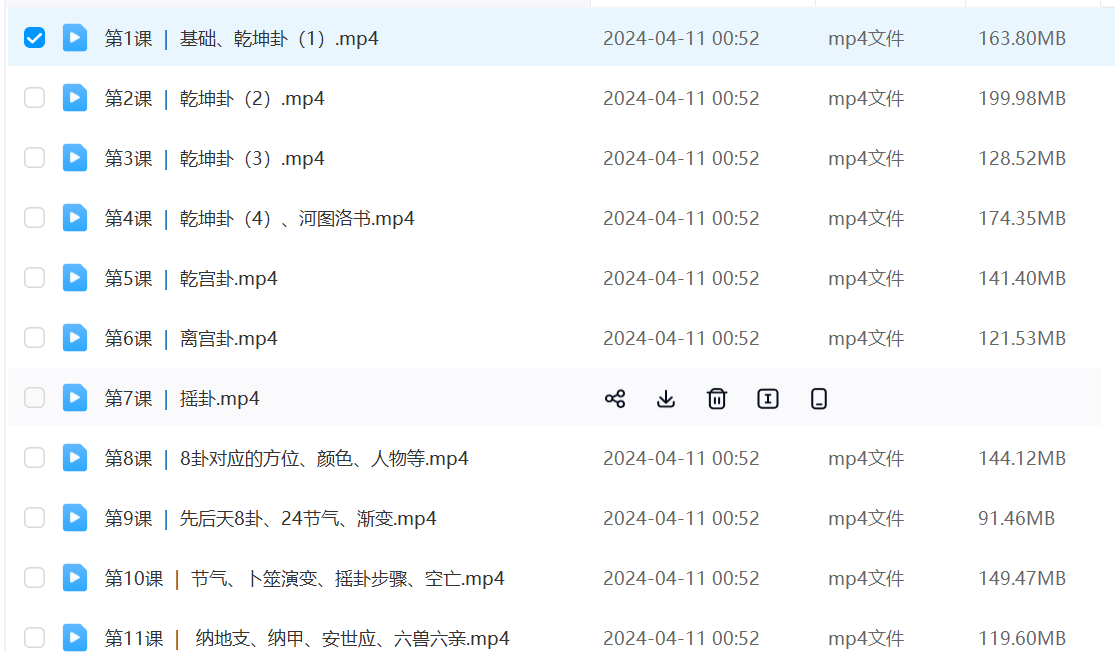
Task: Tick the checkbox for 第7课 摇卦.mp4
Action: (x=35, y=398)
